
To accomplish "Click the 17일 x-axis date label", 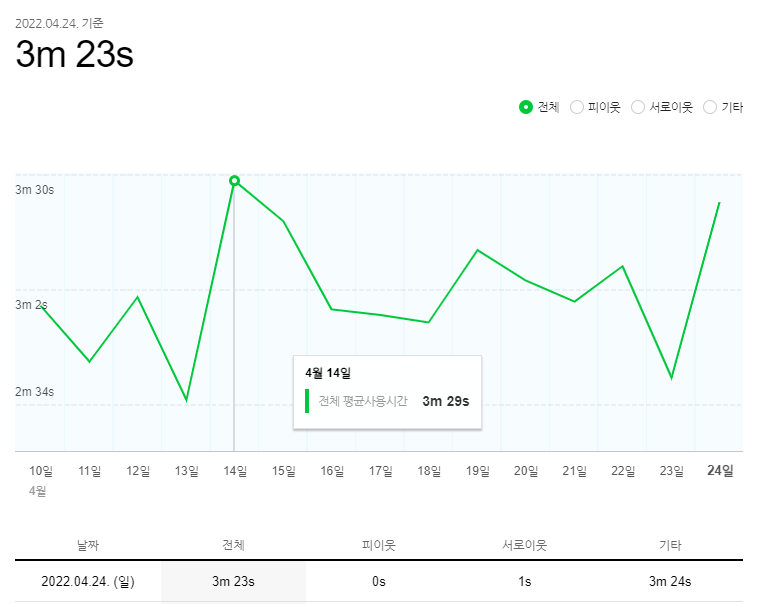I will [x=381, y=471].
